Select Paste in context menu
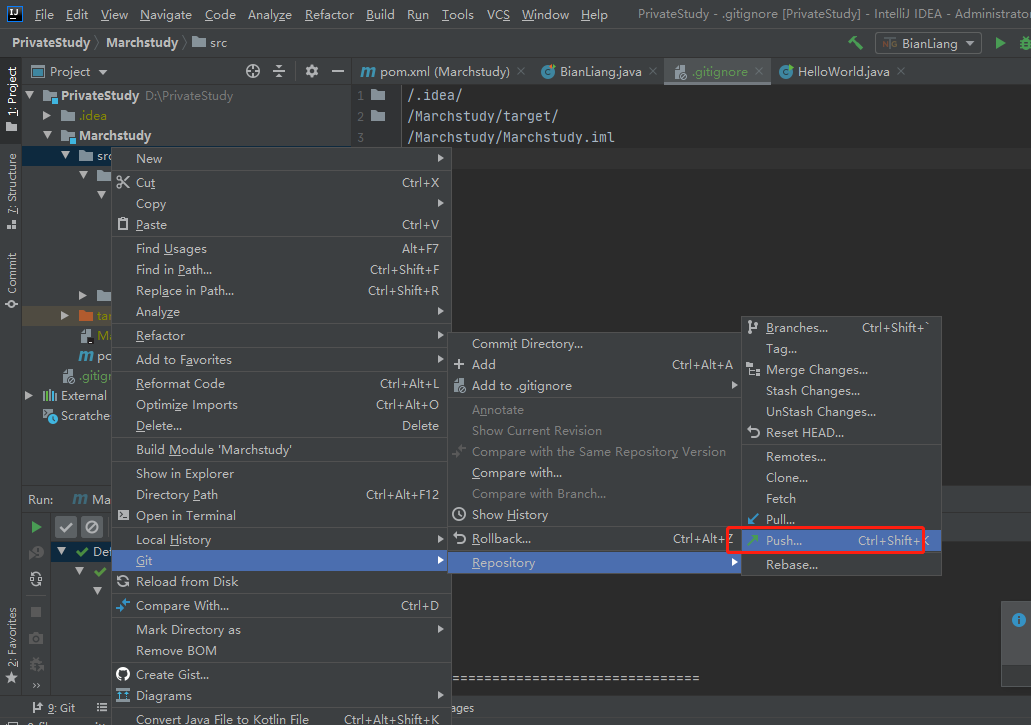Viewport: 1031px width, 725px height. tap(281, 225)
